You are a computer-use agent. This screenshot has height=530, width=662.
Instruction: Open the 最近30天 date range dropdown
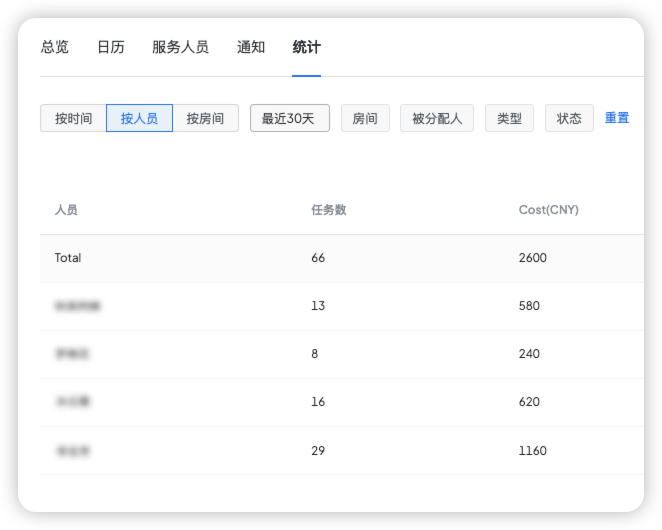[289, 118]
